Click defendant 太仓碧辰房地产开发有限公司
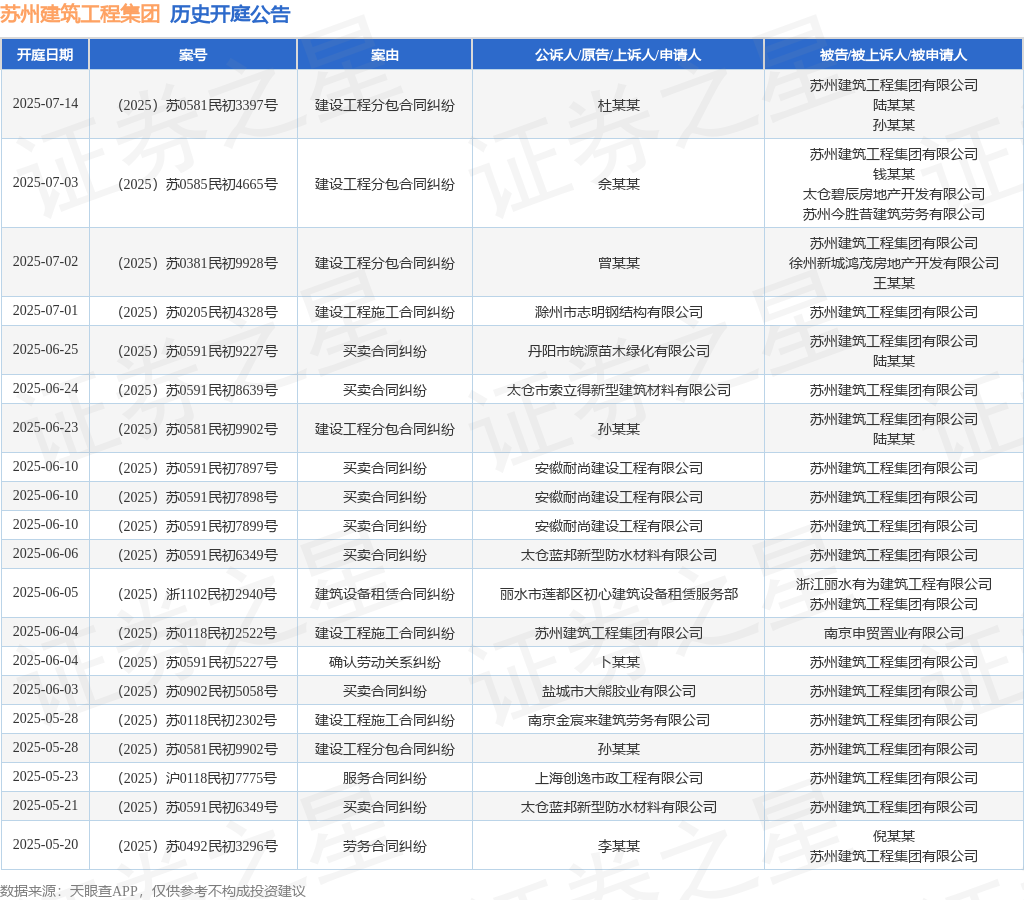The width and height of the screenshot is (1024, 900). 893,194
